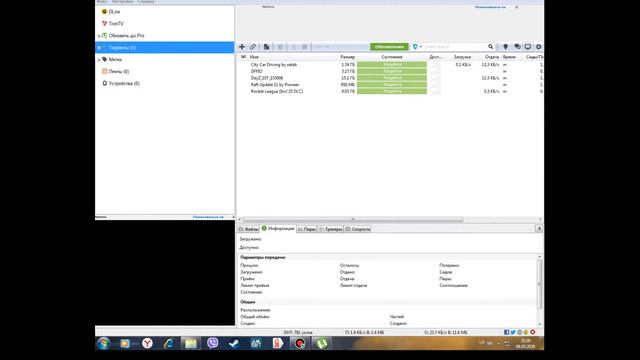Click the Add Torrent plus icon
The height and width of the screenshot is (360, 640).
point(242,47)
